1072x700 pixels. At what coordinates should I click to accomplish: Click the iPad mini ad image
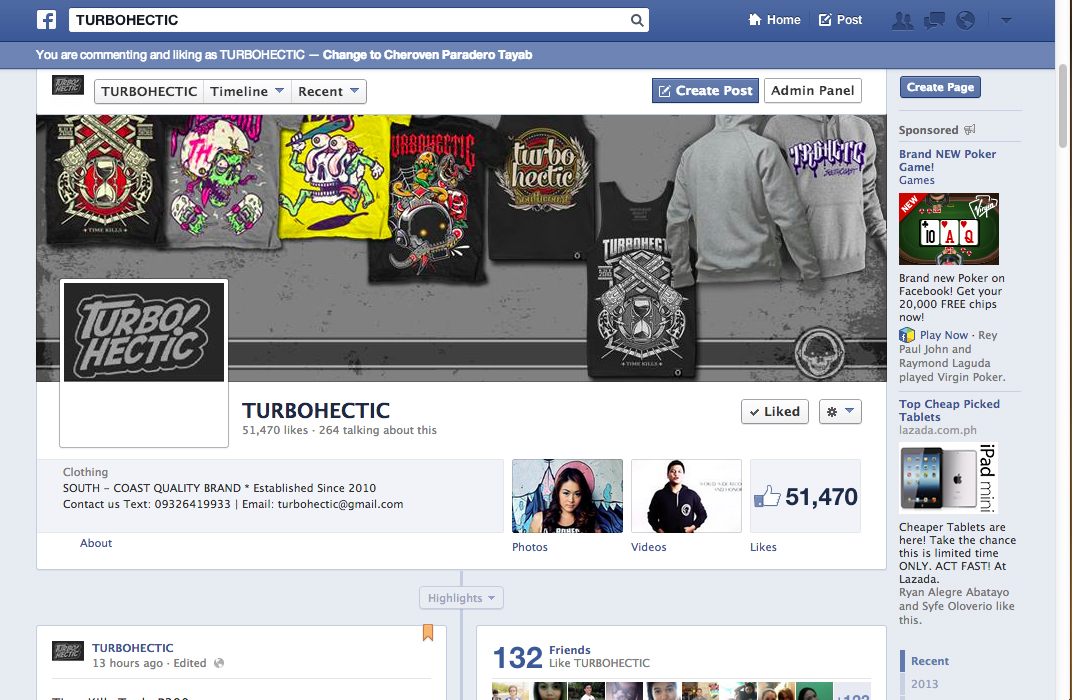tap(949, 478)
